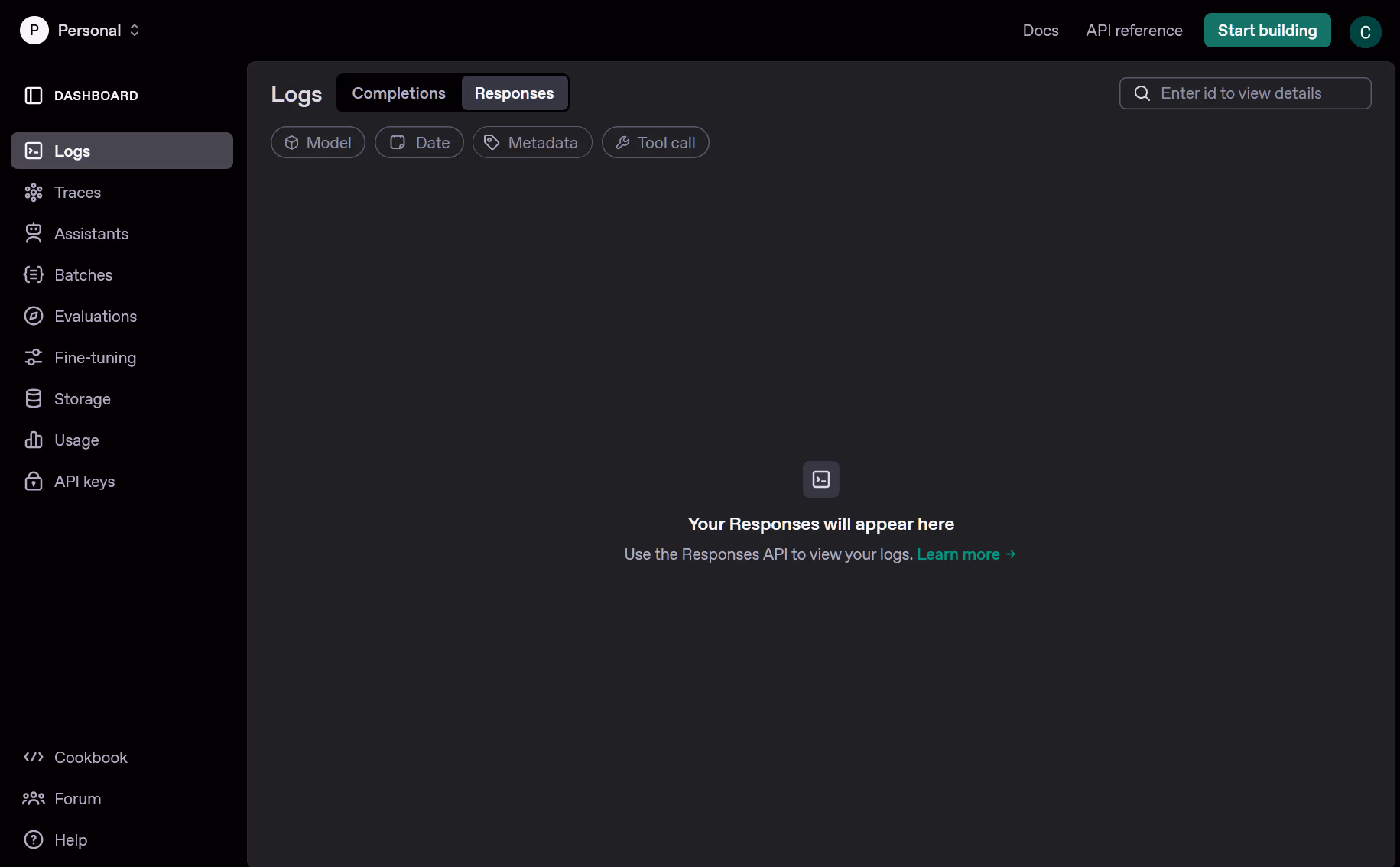Switch to the Completions tab
Viewport: 1400px width, 867px height.
click(398, 93)
